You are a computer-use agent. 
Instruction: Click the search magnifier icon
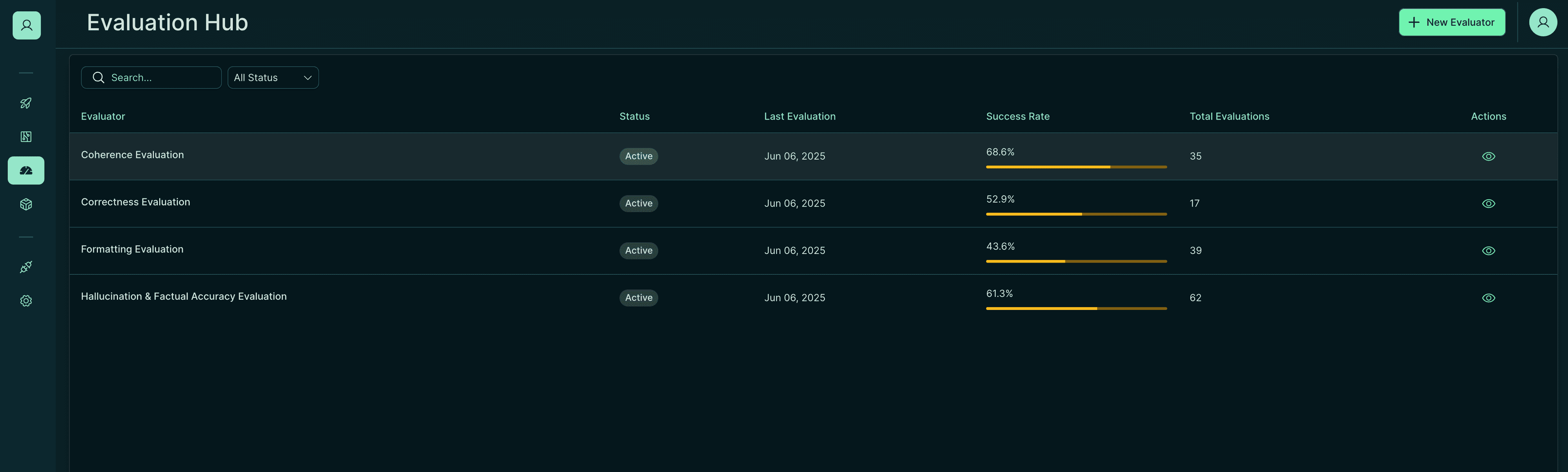pyautogui.click(x=98, y=77)
